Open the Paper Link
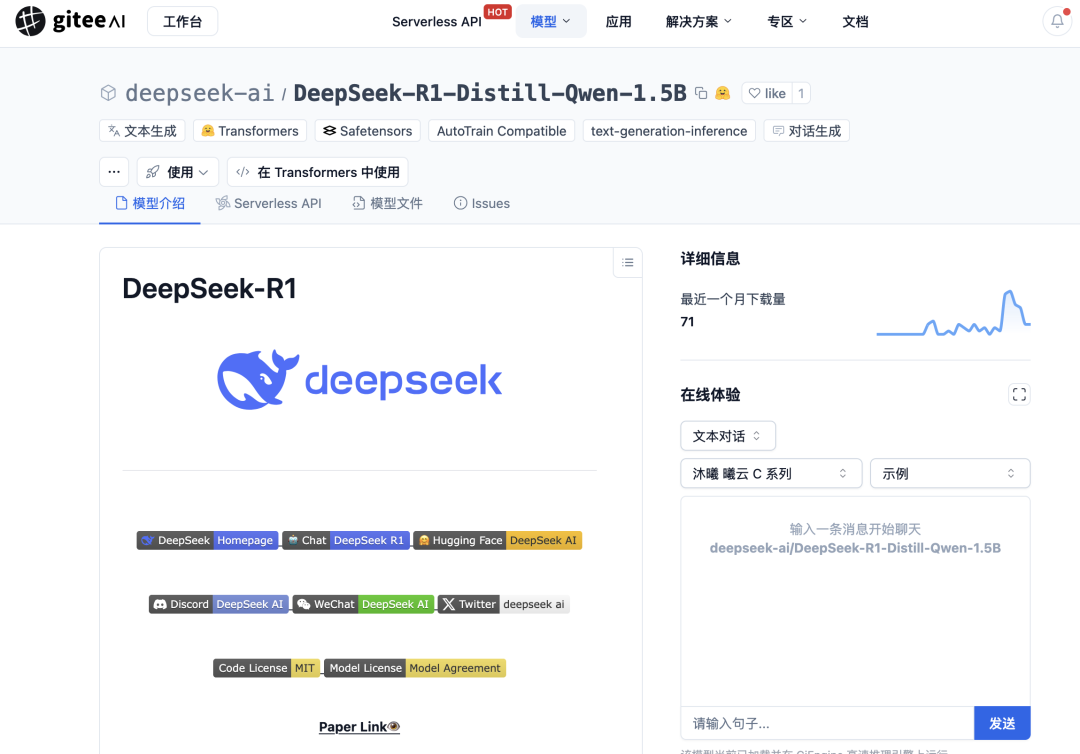Screen dimensions: 1080x754 [x=360, y=726]
